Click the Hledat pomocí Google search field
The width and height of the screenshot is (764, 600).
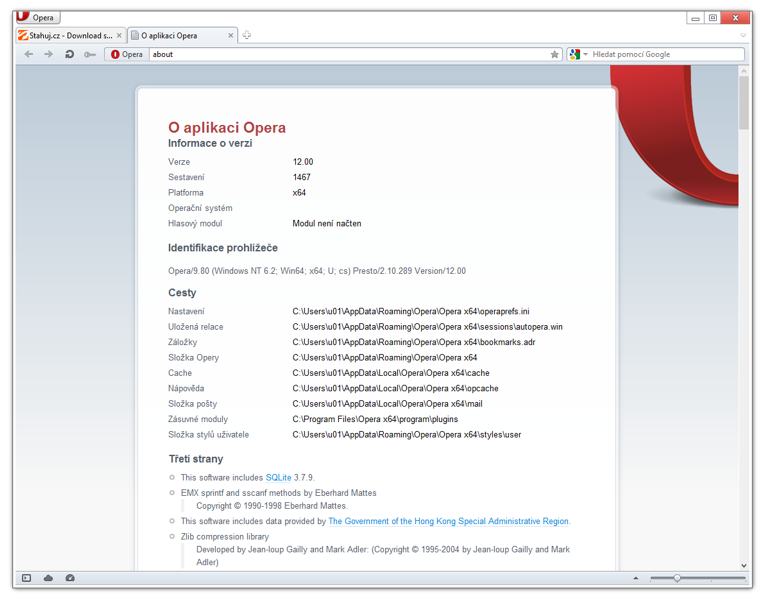(x=667, y=54)
